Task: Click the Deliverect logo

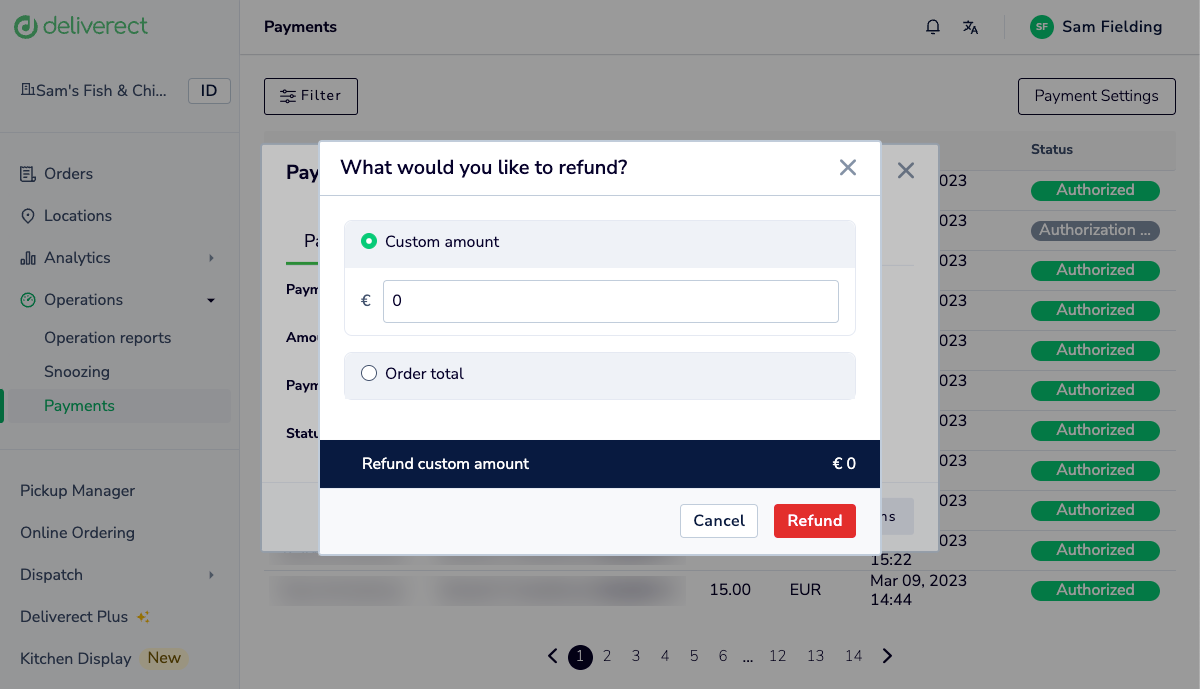Action: 81,26
